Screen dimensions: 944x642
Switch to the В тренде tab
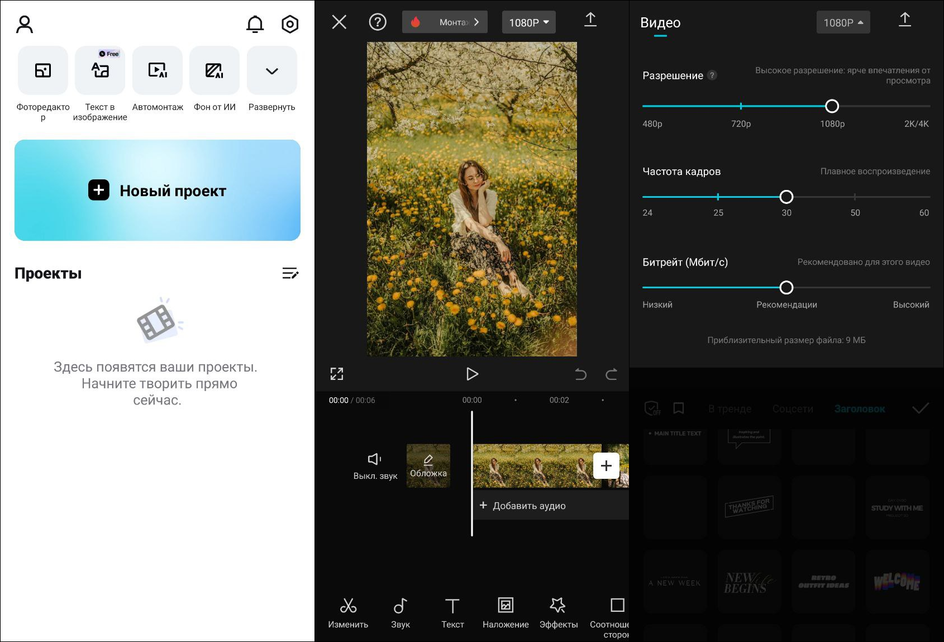[730, 409]
